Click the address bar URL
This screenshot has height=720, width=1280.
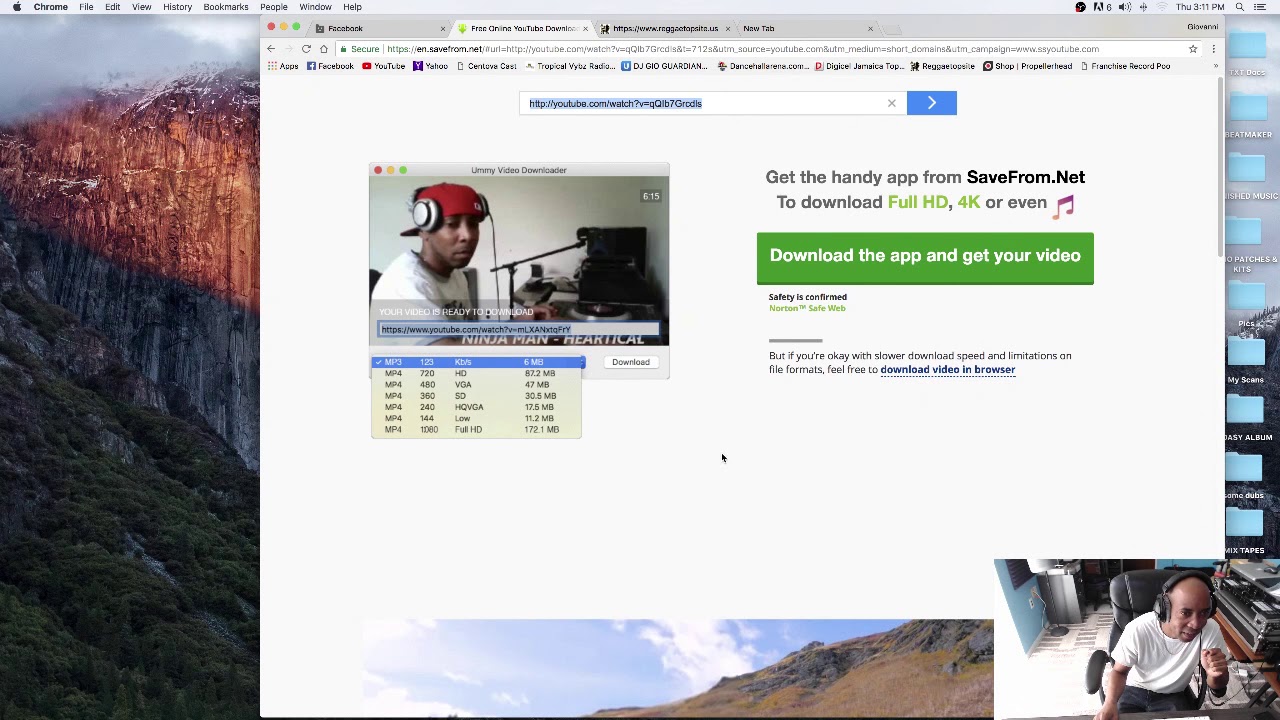(742, 49)
